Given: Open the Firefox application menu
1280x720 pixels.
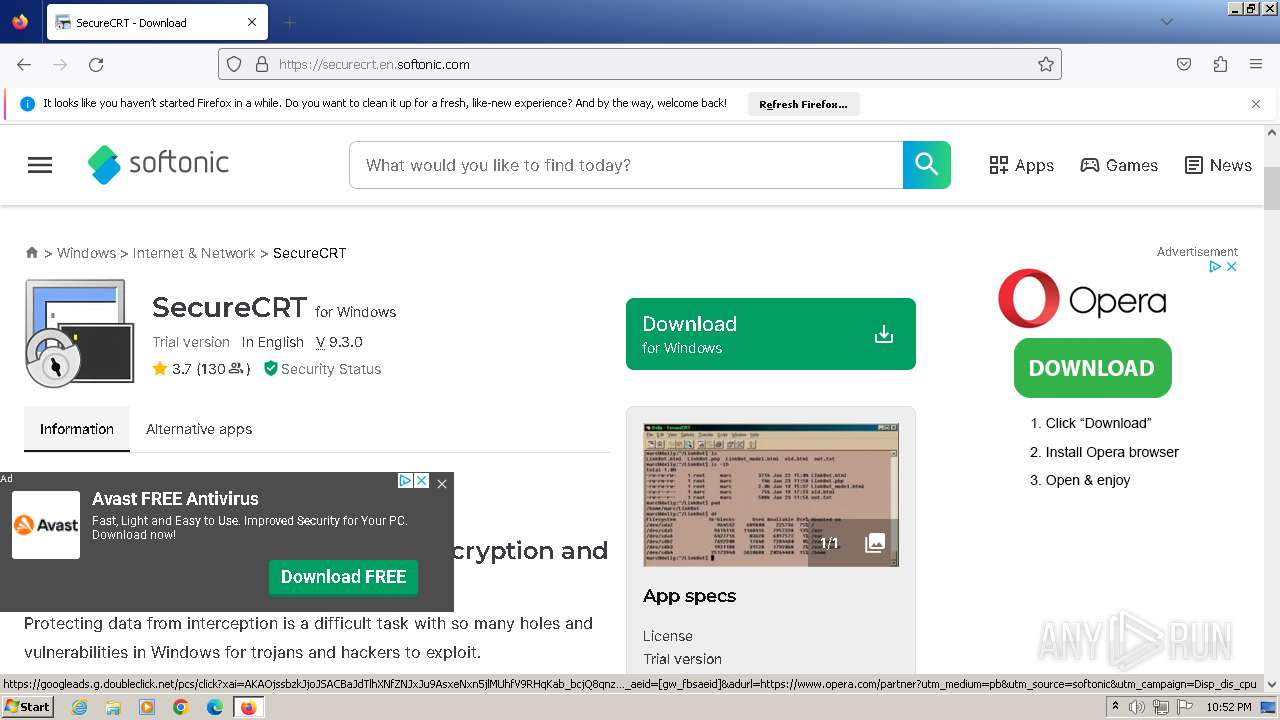Looking at the screenshot, I should tap(1256, 64).
